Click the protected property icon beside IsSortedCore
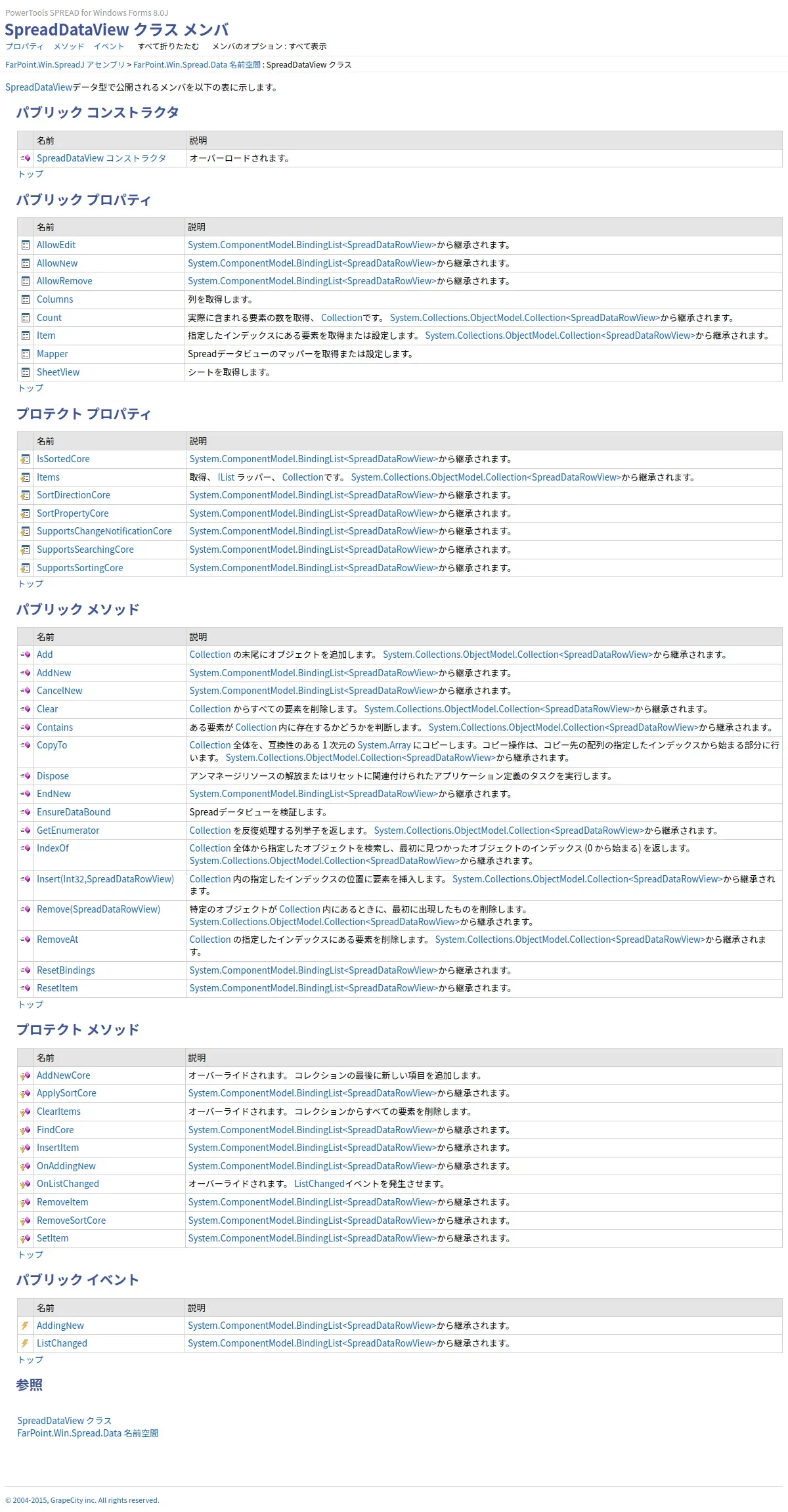 pos(26,459)
